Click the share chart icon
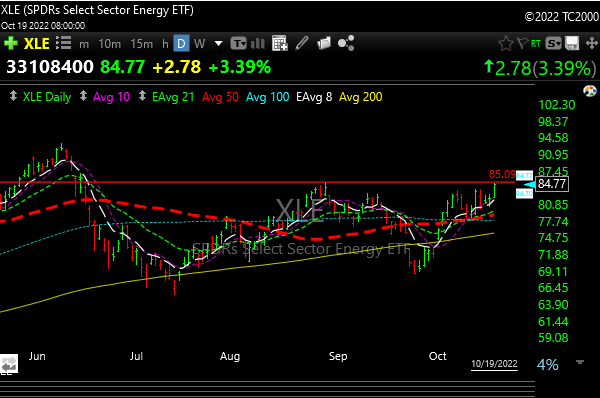 coord(346,43)
